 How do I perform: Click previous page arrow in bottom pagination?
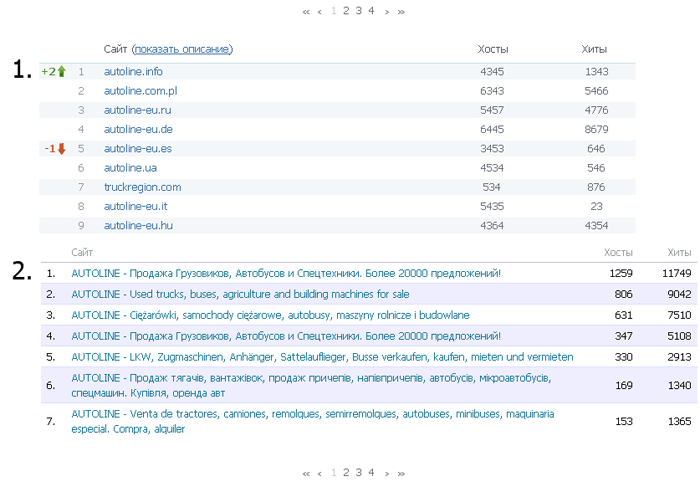(x=319, y=473)
